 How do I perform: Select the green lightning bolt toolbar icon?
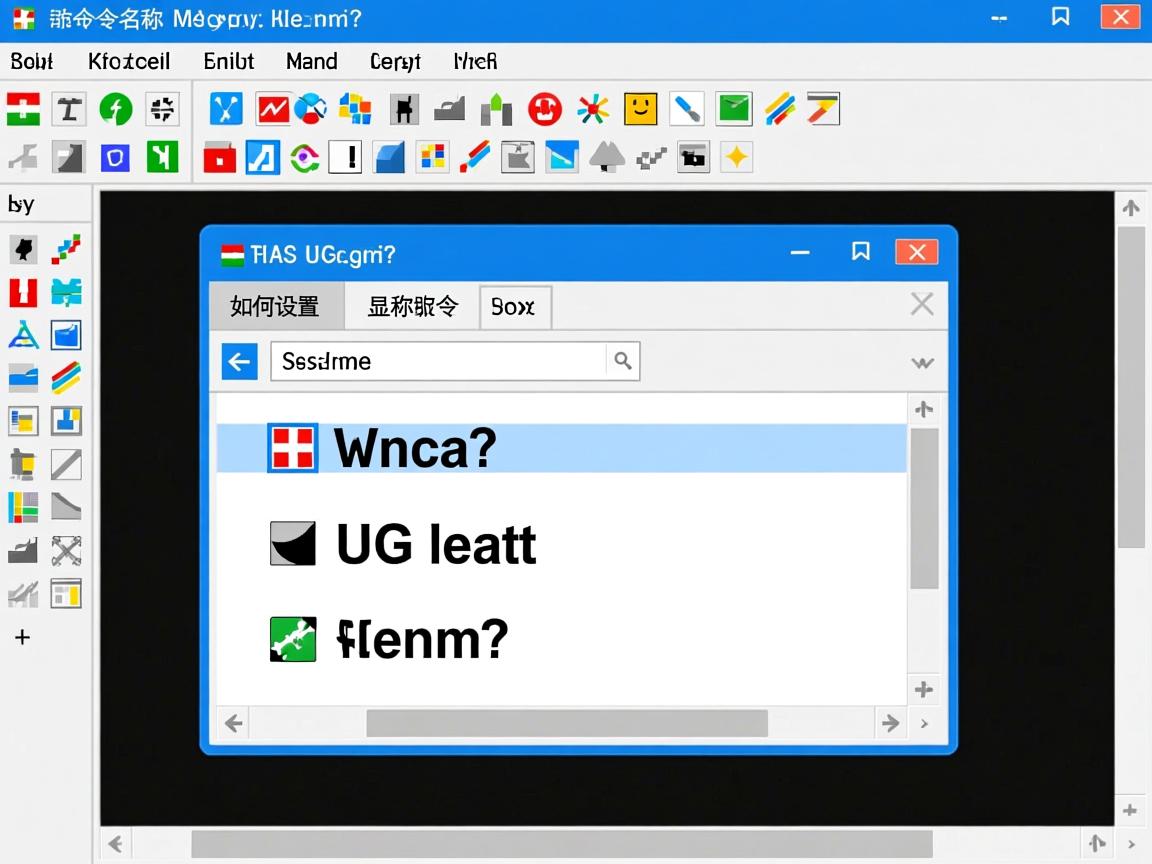pos(116,109)
